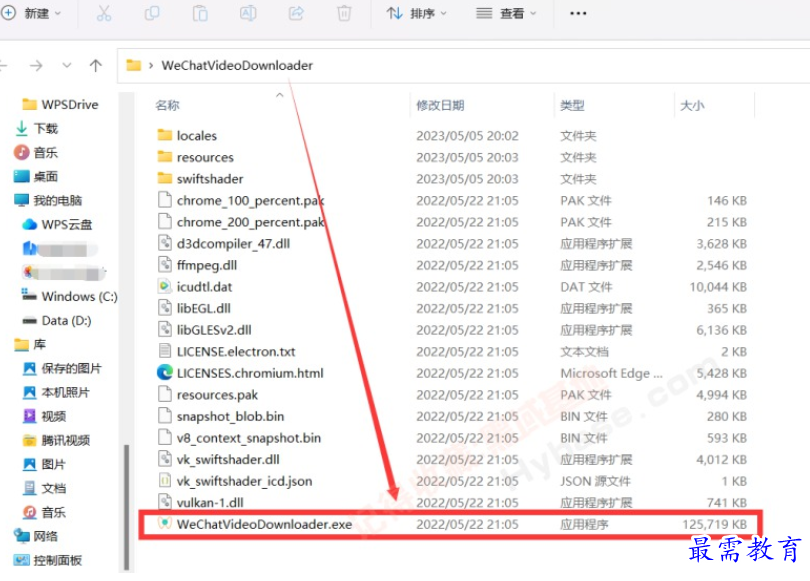Viewport: 810px width, 581px height.
Task: Select the last 音乐 entry under 库
Action: 44,512
